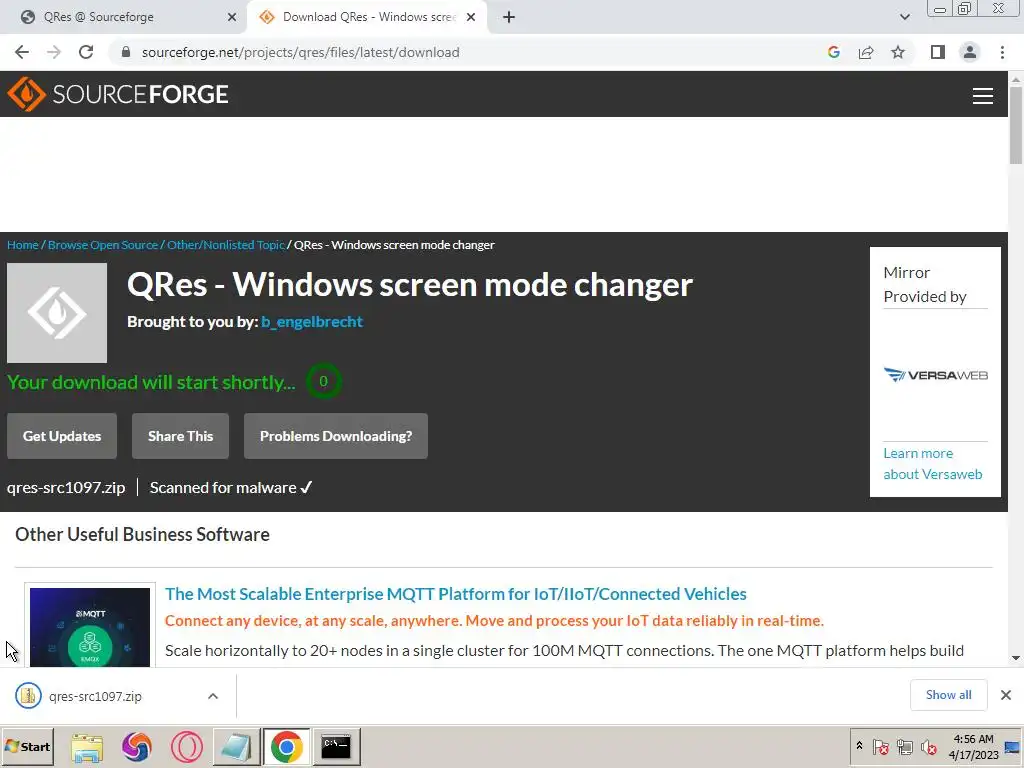
Task: Open the Scalable Enterprise MQTT Platform link
Action: (455, 594)
